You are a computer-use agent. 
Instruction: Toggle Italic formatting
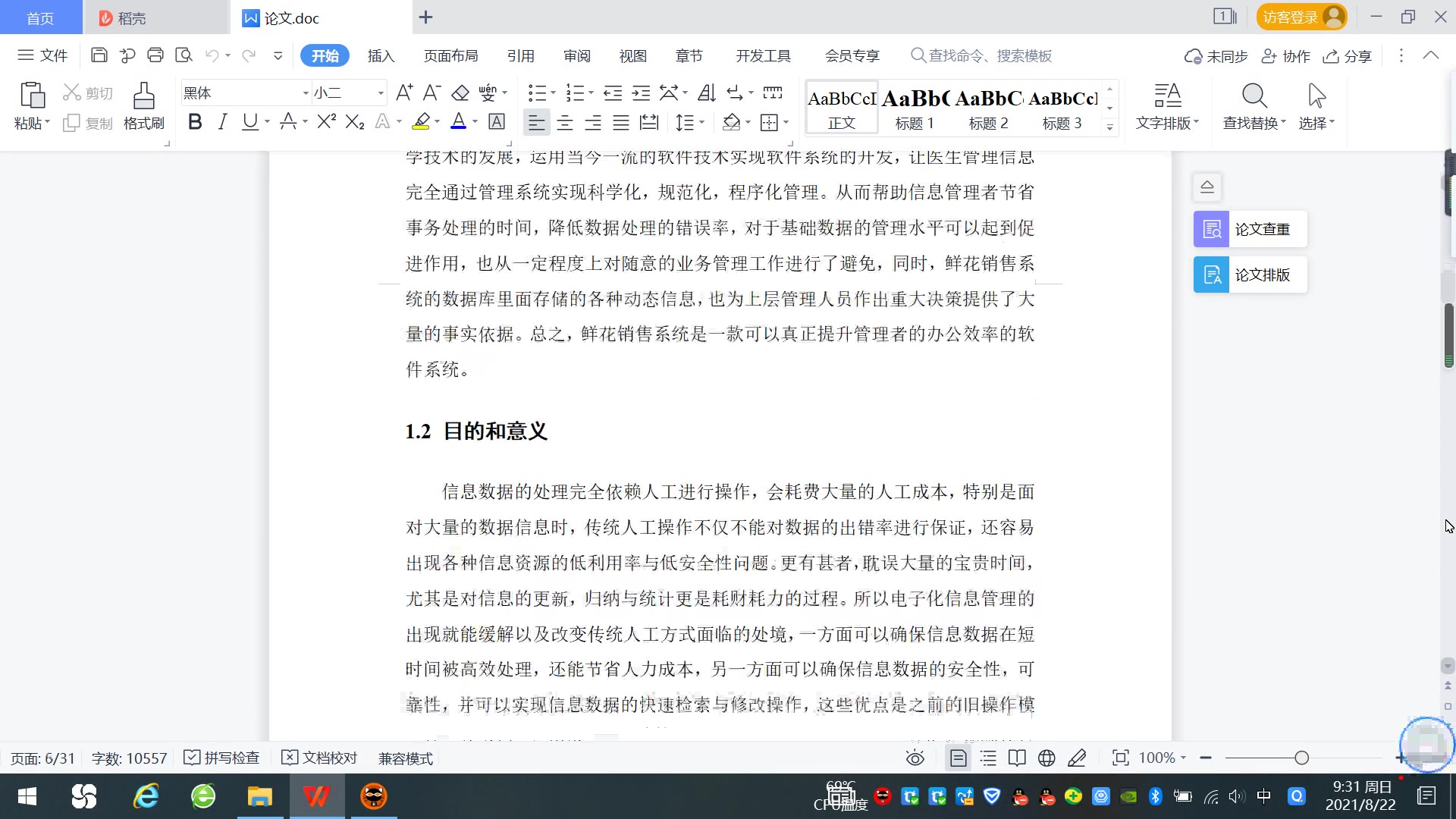[x=222, y=121]
